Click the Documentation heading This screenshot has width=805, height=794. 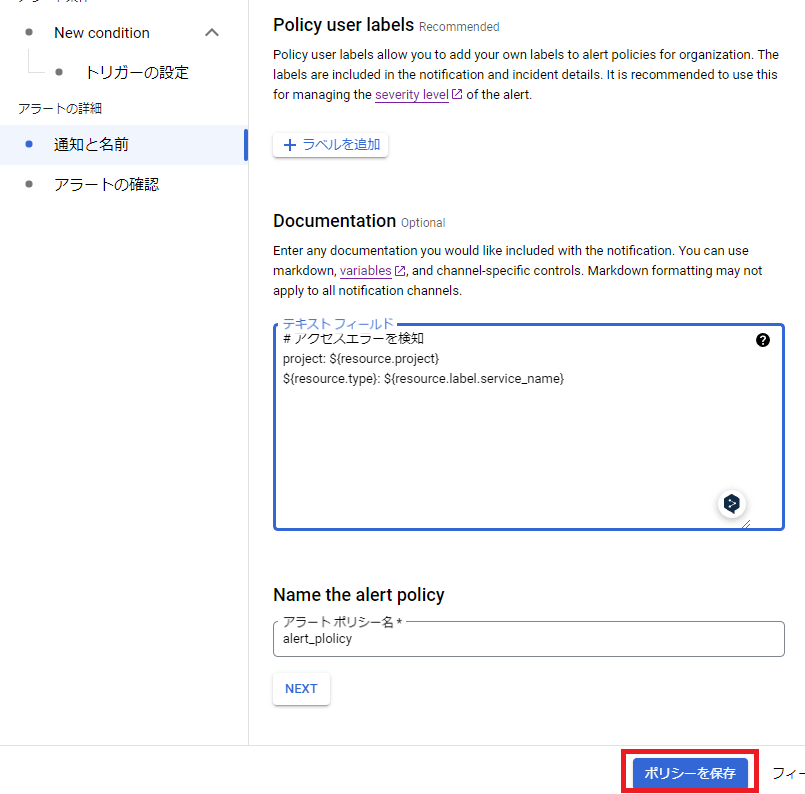(x=334, y=221)
